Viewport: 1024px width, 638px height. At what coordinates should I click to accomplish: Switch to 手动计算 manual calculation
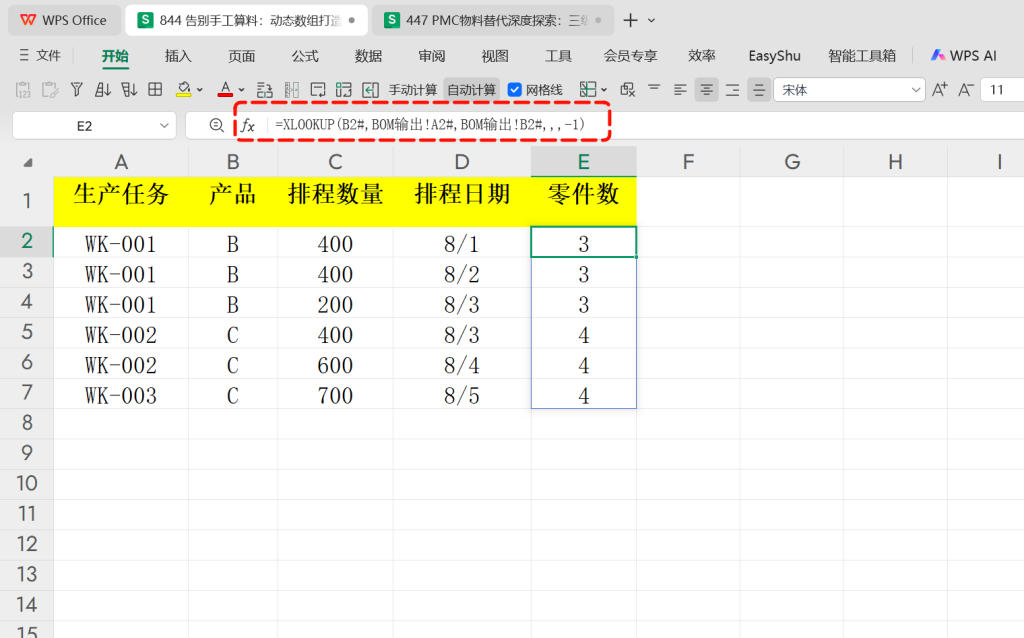pos(413,90)
